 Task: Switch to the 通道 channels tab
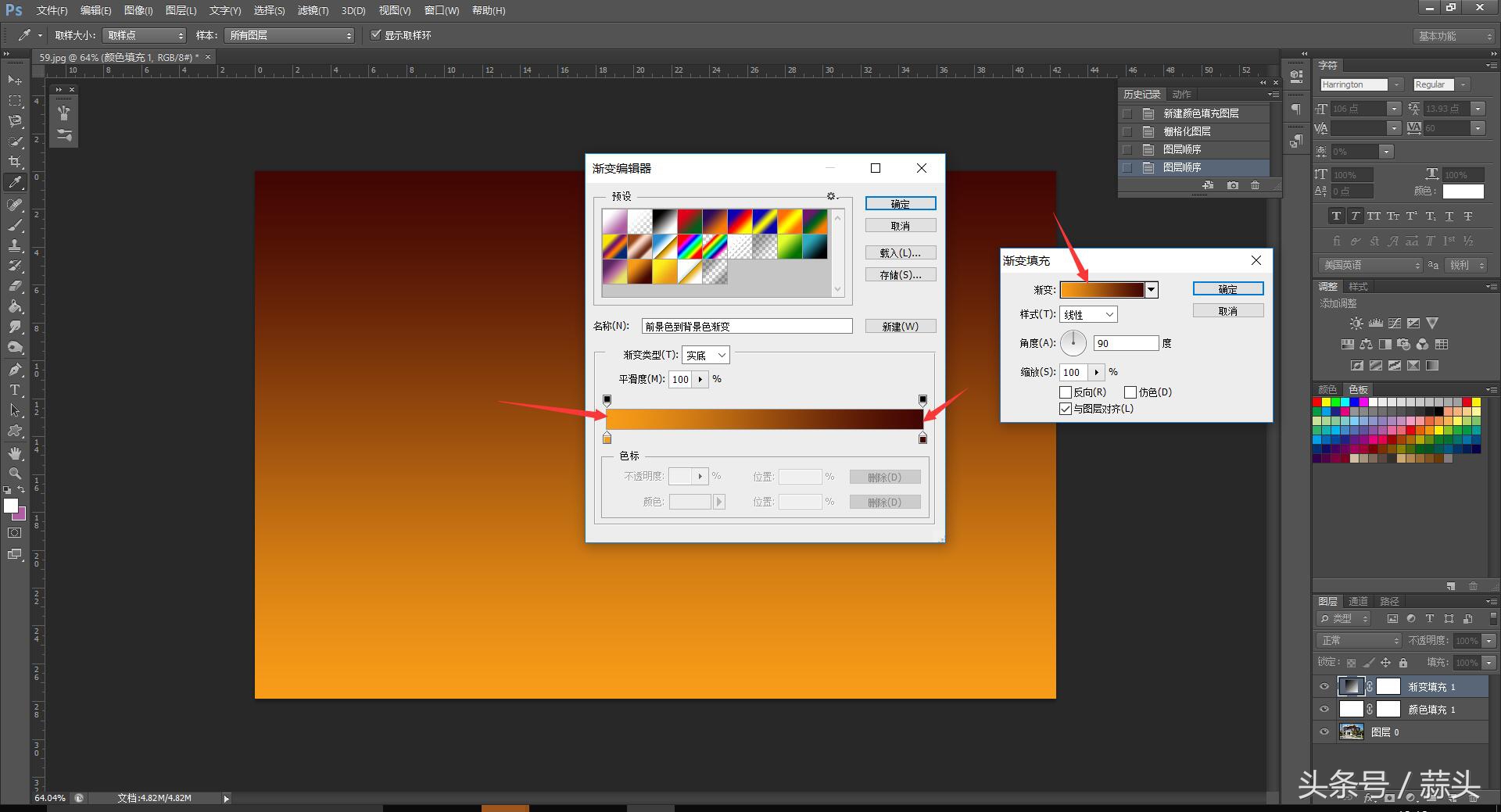[x=1358, y=601]
